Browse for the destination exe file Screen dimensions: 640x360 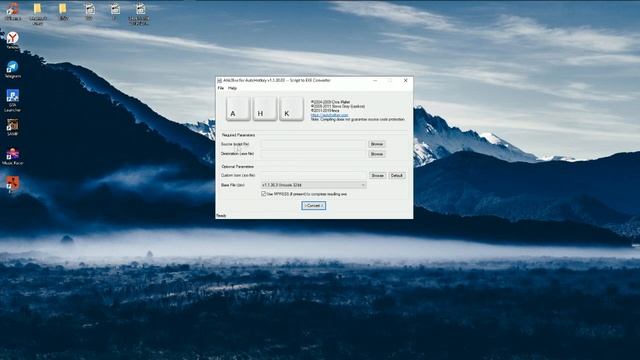tap(376, 154)
